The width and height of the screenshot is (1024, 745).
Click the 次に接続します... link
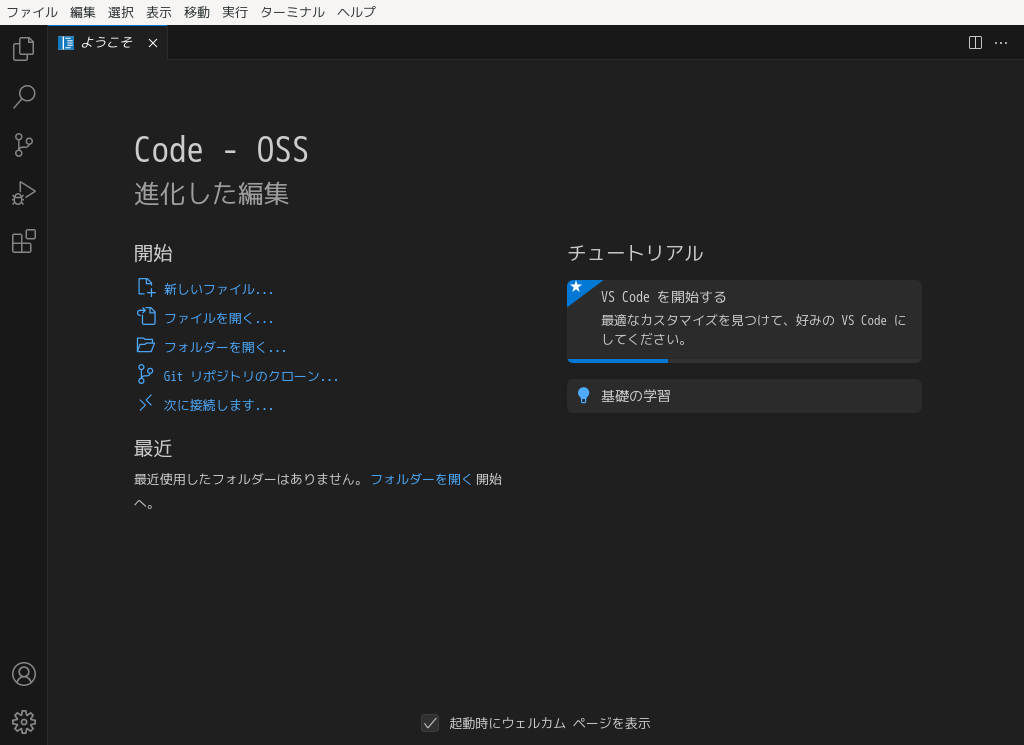point(218,405)
